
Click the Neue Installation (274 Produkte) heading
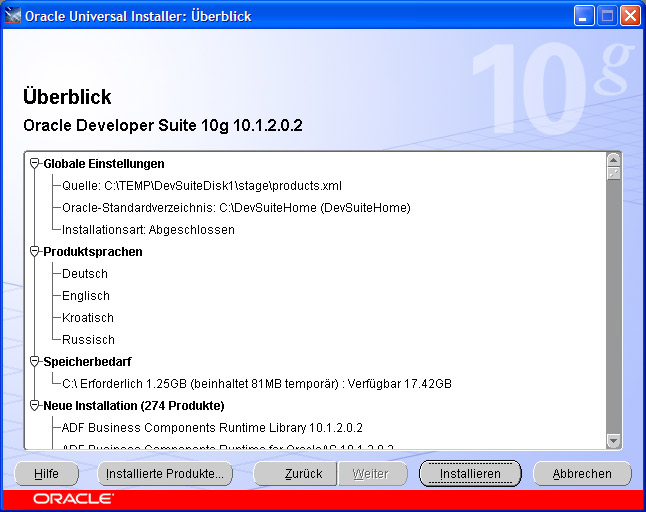pos(134,405)
